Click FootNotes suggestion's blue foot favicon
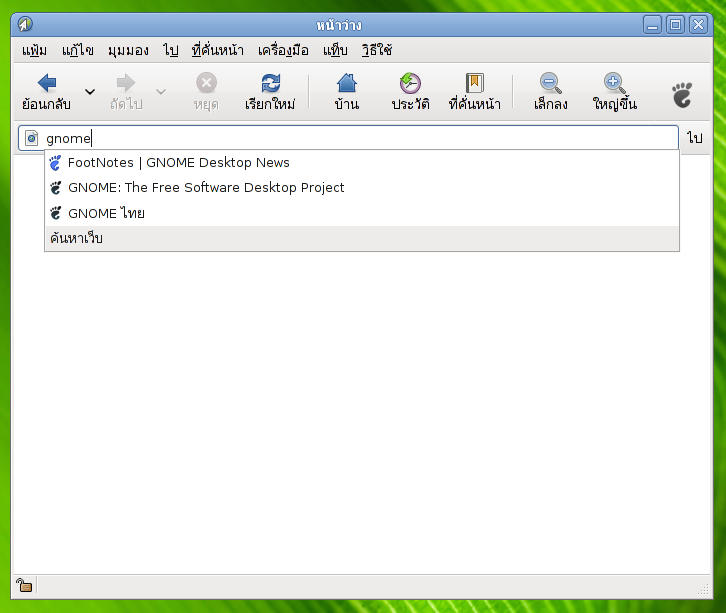The width and height of the screenshot is (726, 613). tap(56, 163)
